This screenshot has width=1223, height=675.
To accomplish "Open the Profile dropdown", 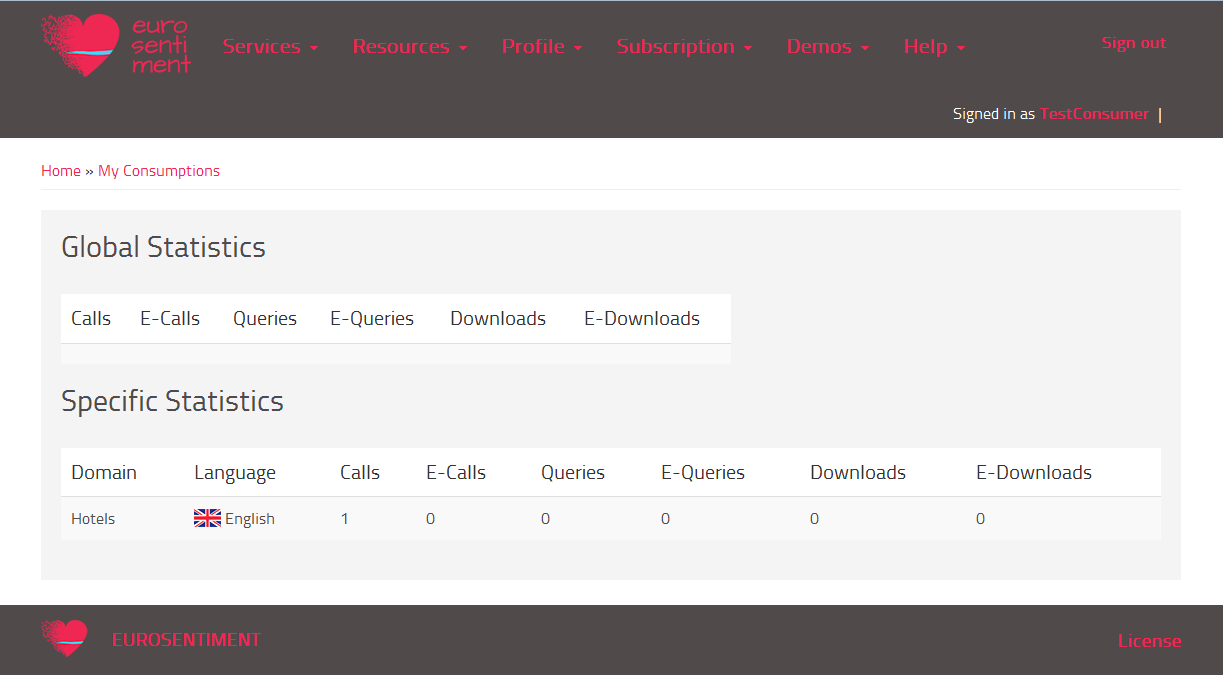I will [542, 46].
